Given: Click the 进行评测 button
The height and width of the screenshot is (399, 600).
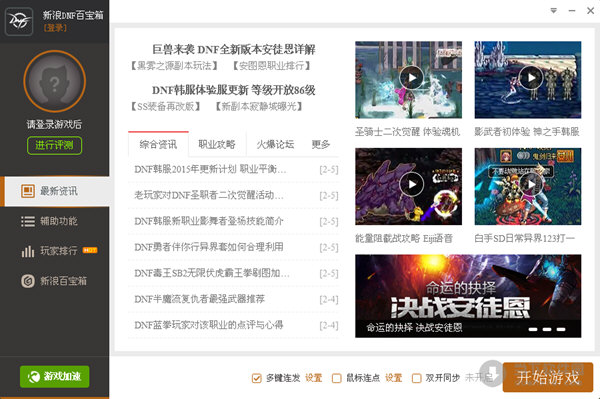Looking at the screenshot, I should [x=54, y=145].
